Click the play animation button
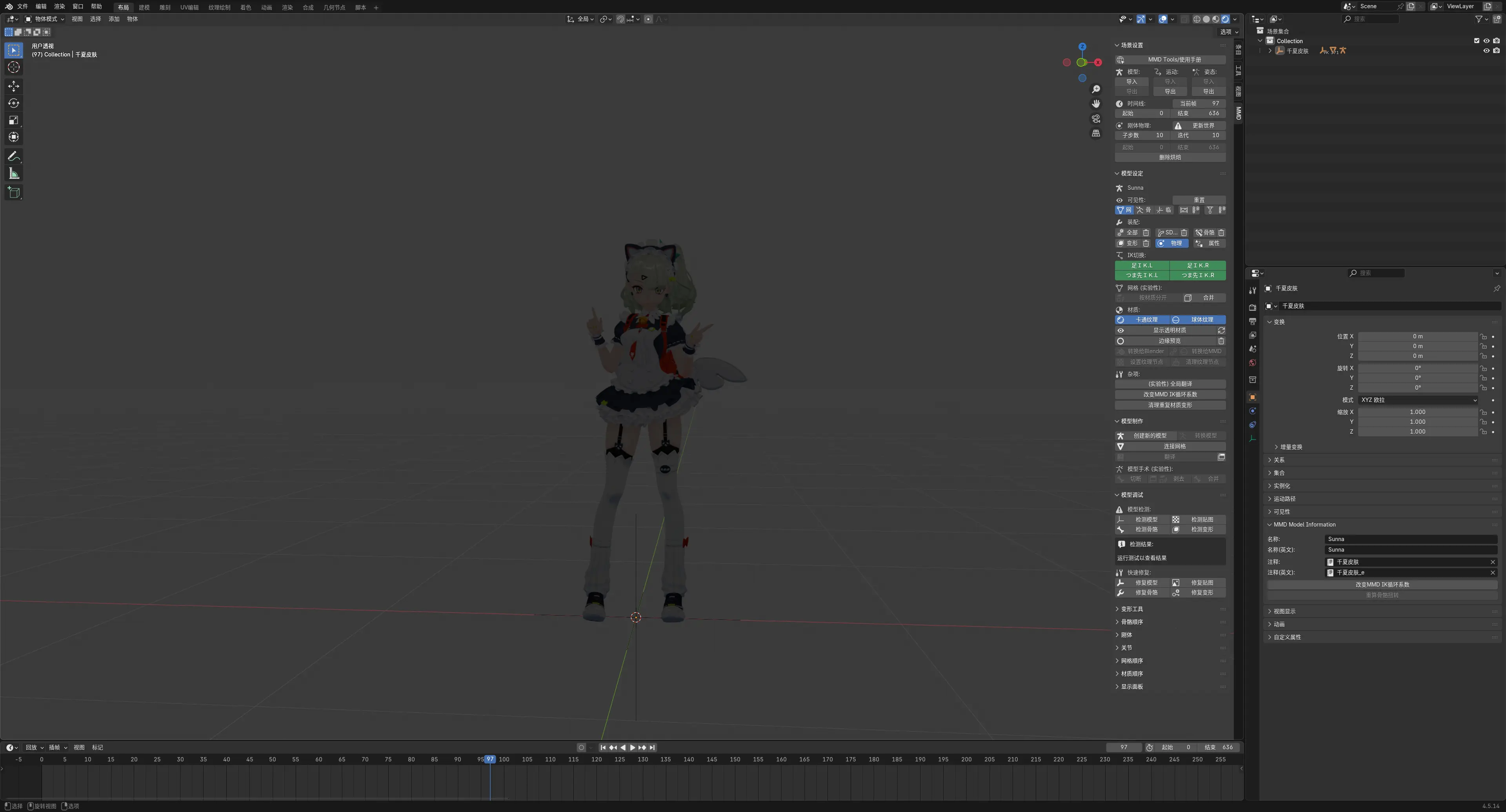 632,747
